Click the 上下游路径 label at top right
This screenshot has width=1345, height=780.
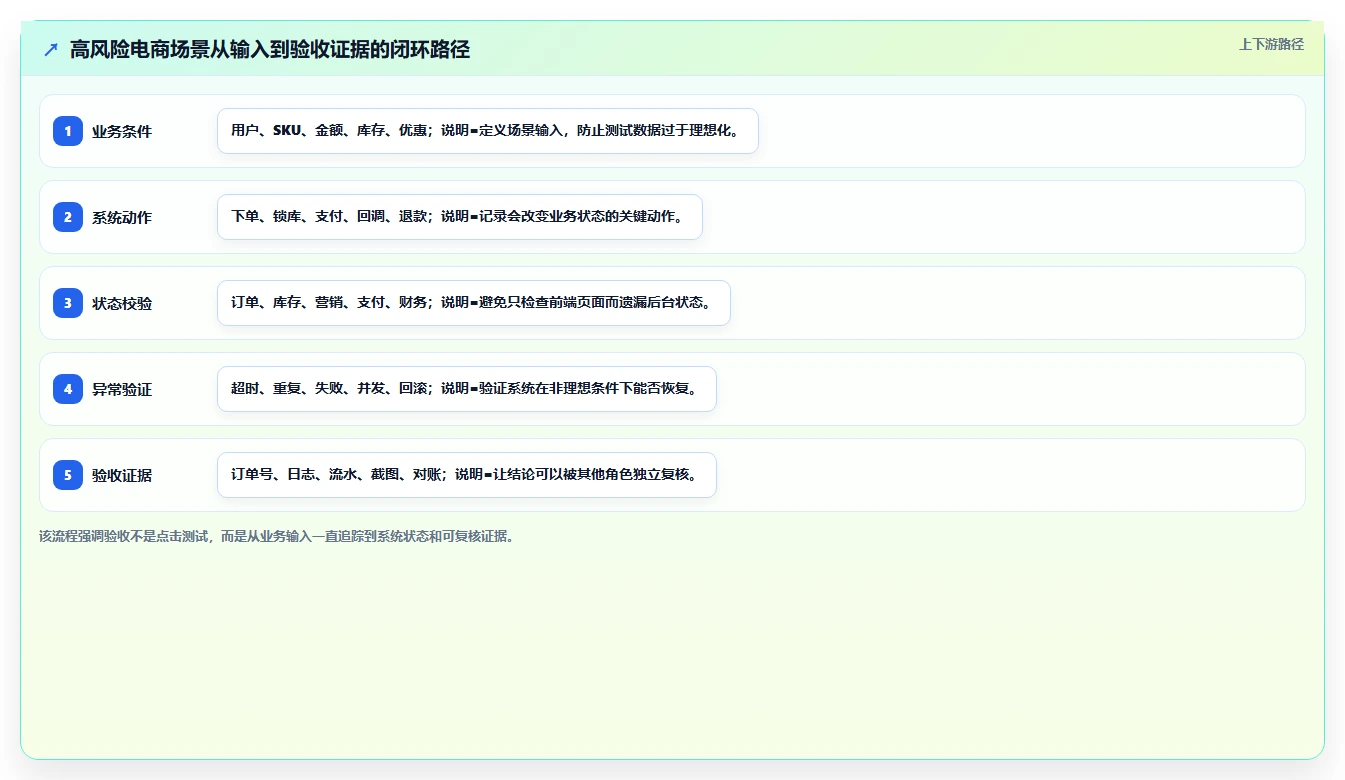click(x=1271, y=44)
